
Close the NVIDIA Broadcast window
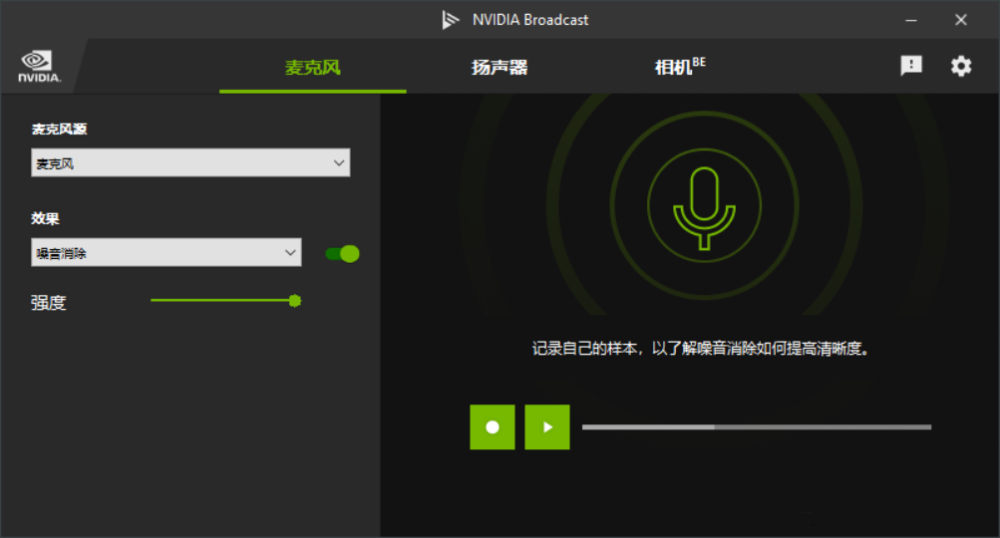[x=960, y=20]
